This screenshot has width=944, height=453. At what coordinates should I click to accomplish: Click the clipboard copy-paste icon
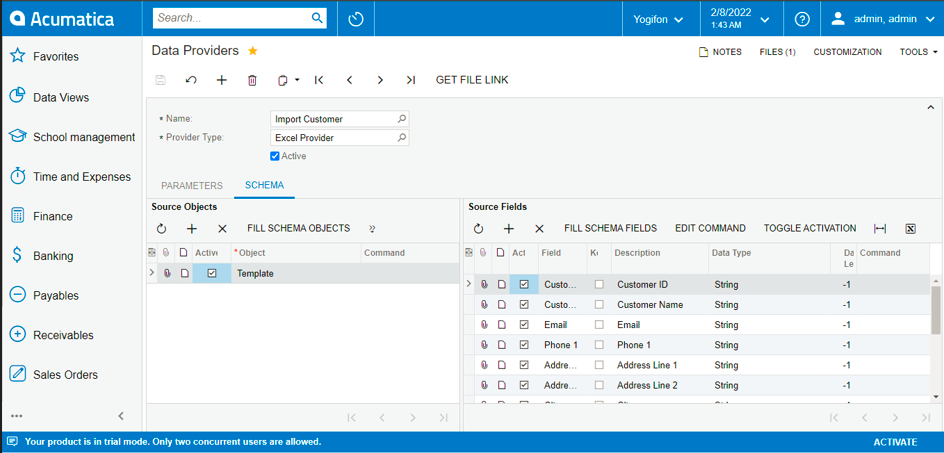tap(283, 80)
